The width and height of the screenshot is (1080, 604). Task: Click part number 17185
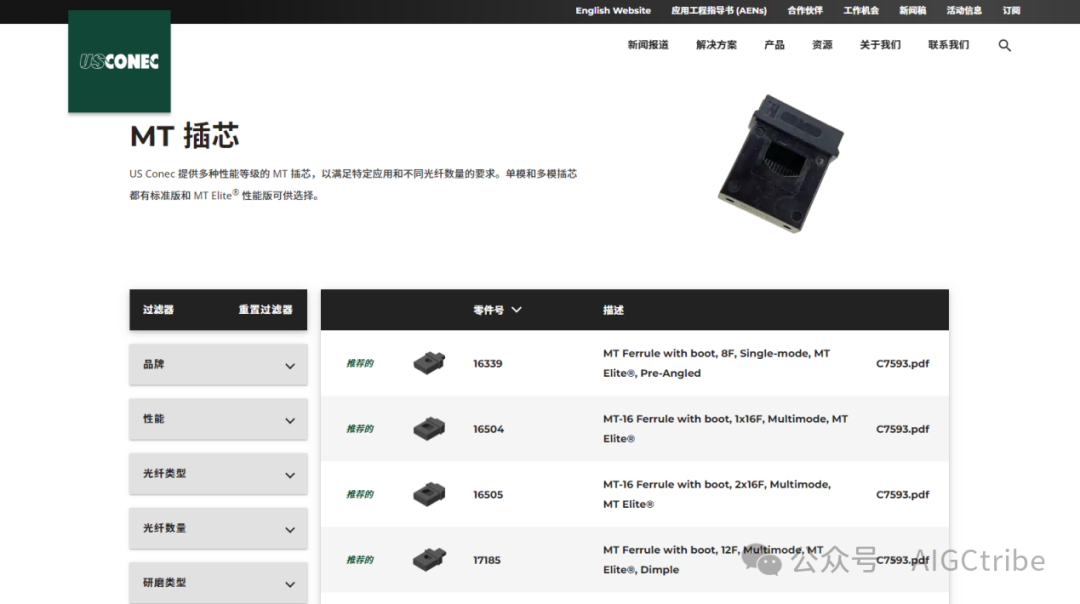[486, 560]
